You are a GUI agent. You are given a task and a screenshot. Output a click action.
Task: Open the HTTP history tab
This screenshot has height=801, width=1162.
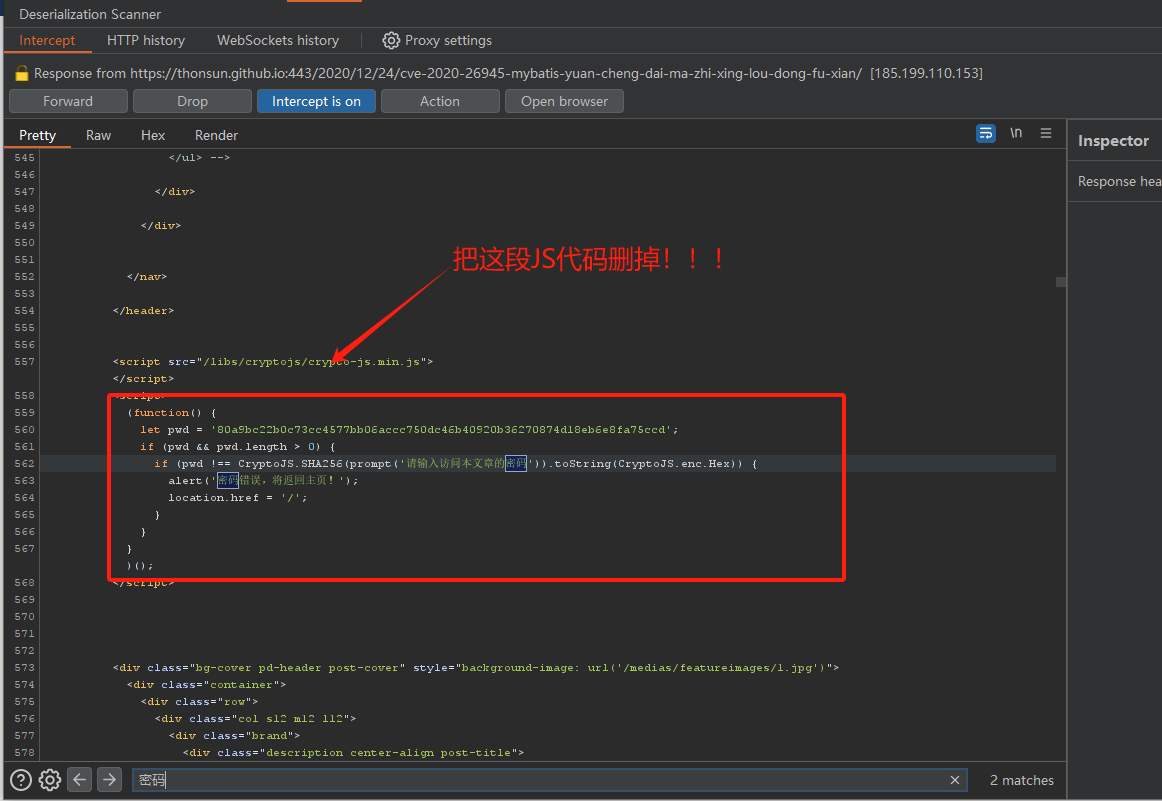146,40
